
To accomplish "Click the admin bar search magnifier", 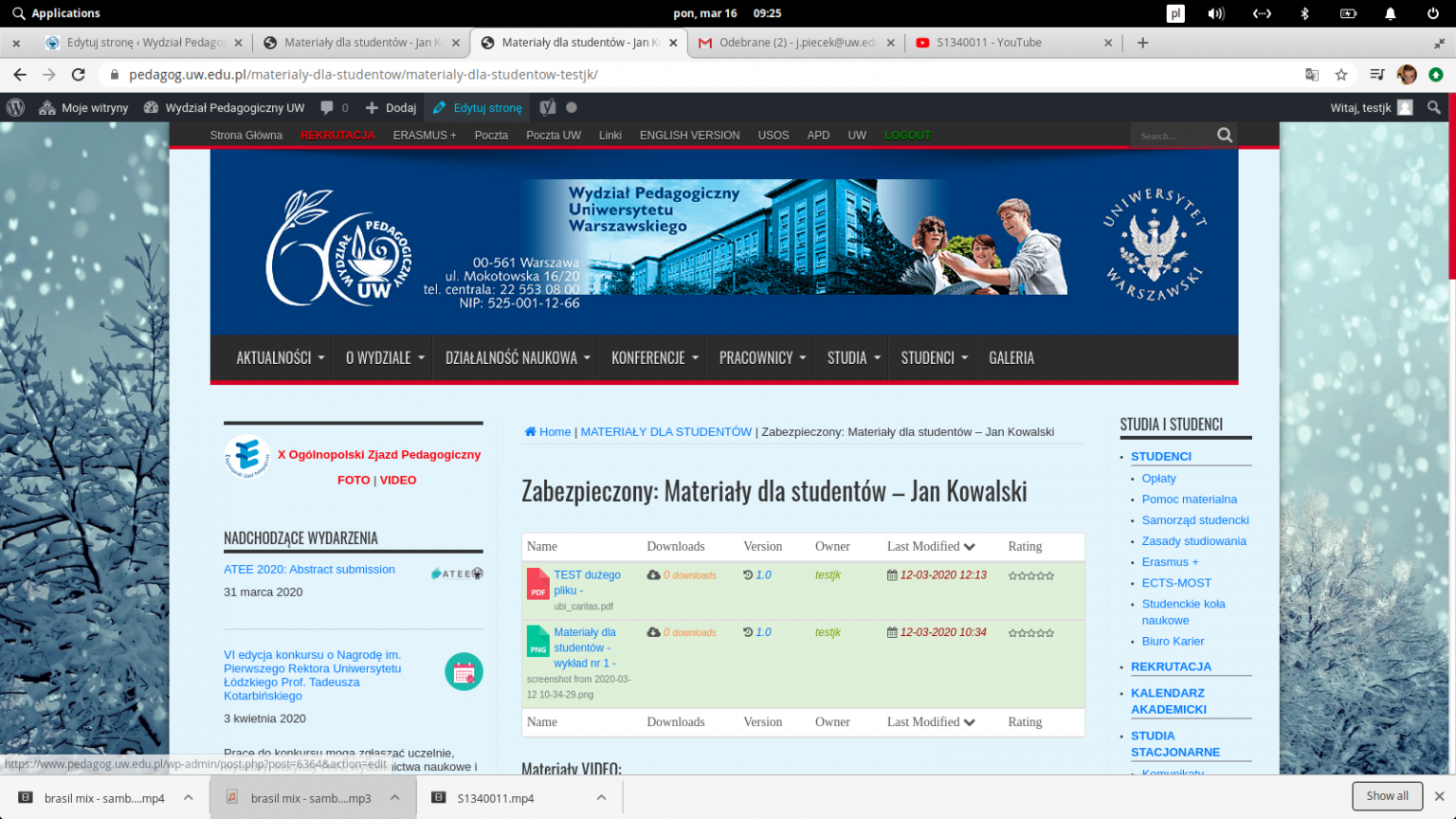I will 1434,107.
